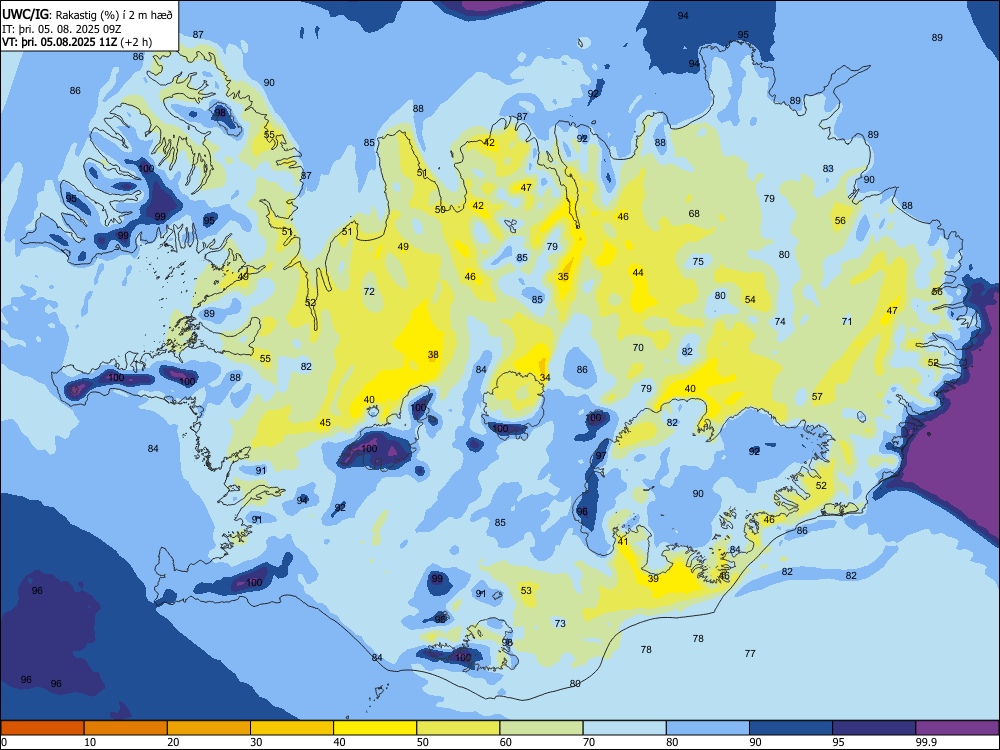Click the amber 20–30 legend swatch
Viewport: 1000px width, 750px height.
pyautogui.click(x=209, y=728)
